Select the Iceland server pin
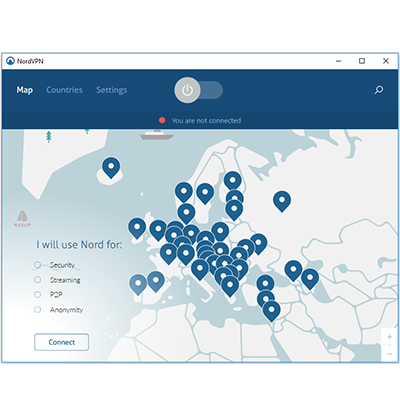 111,168
